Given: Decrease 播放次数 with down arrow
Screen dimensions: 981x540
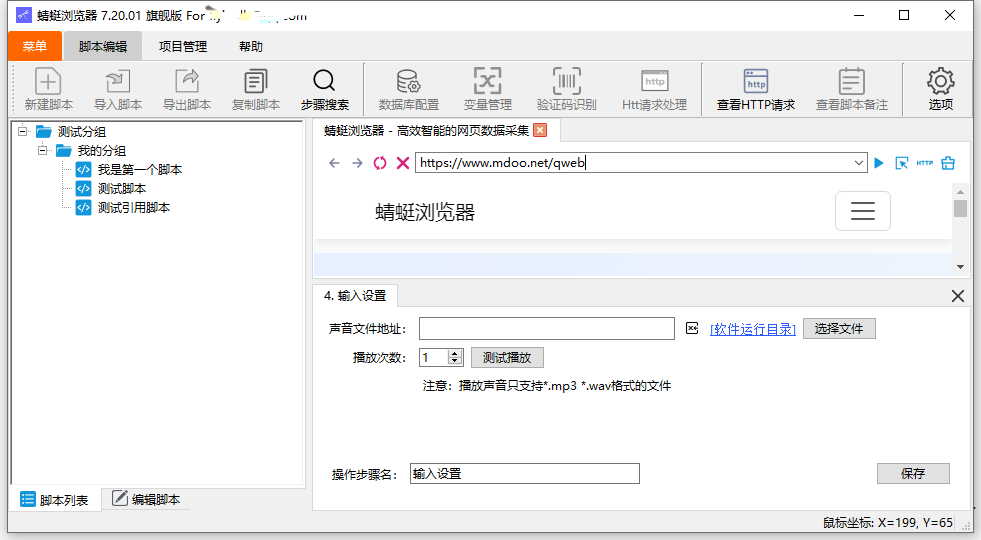Looking at the screenshot, I should tap(455, 362).
